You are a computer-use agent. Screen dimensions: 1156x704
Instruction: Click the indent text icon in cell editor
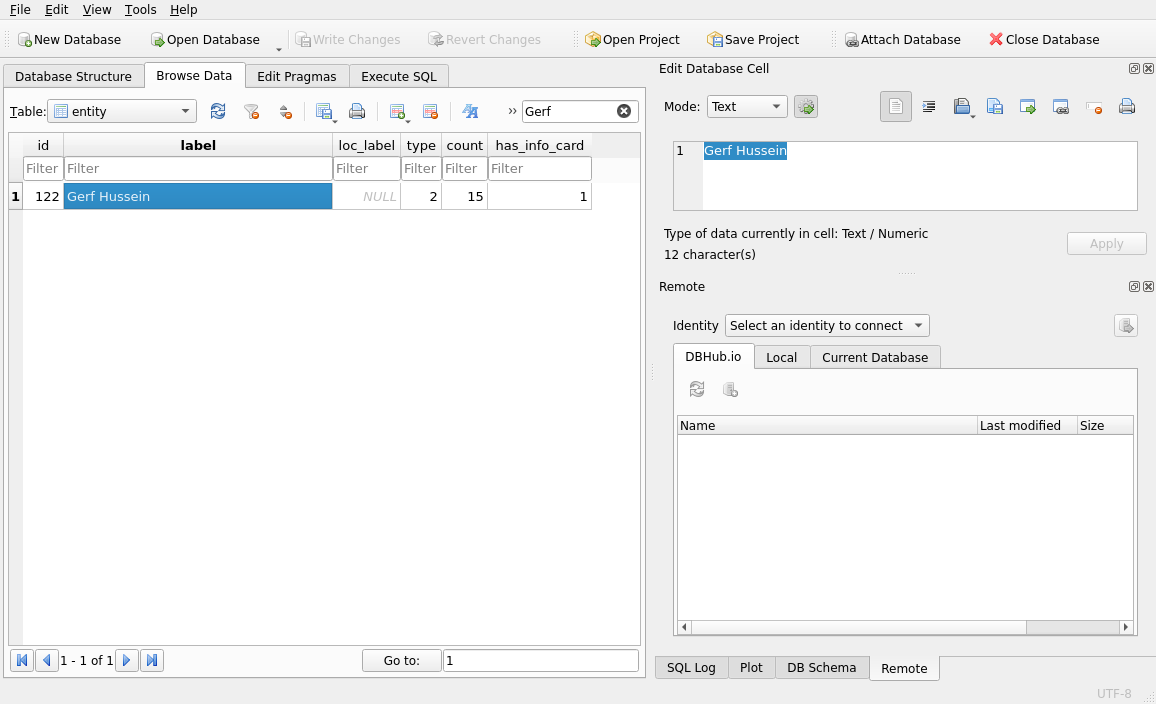(x=929, y=107)
